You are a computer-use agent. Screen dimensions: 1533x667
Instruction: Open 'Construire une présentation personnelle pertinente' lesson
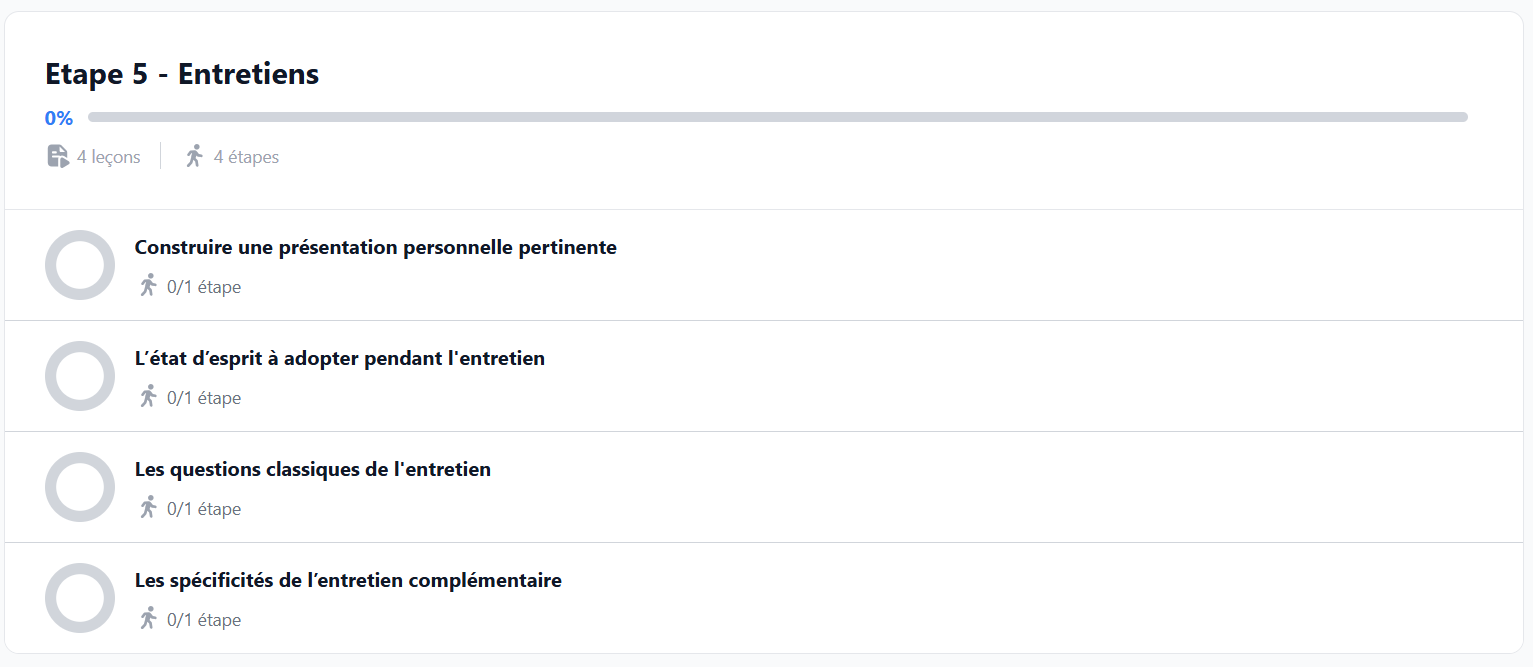pyautogui.click(x=376, y=247)
